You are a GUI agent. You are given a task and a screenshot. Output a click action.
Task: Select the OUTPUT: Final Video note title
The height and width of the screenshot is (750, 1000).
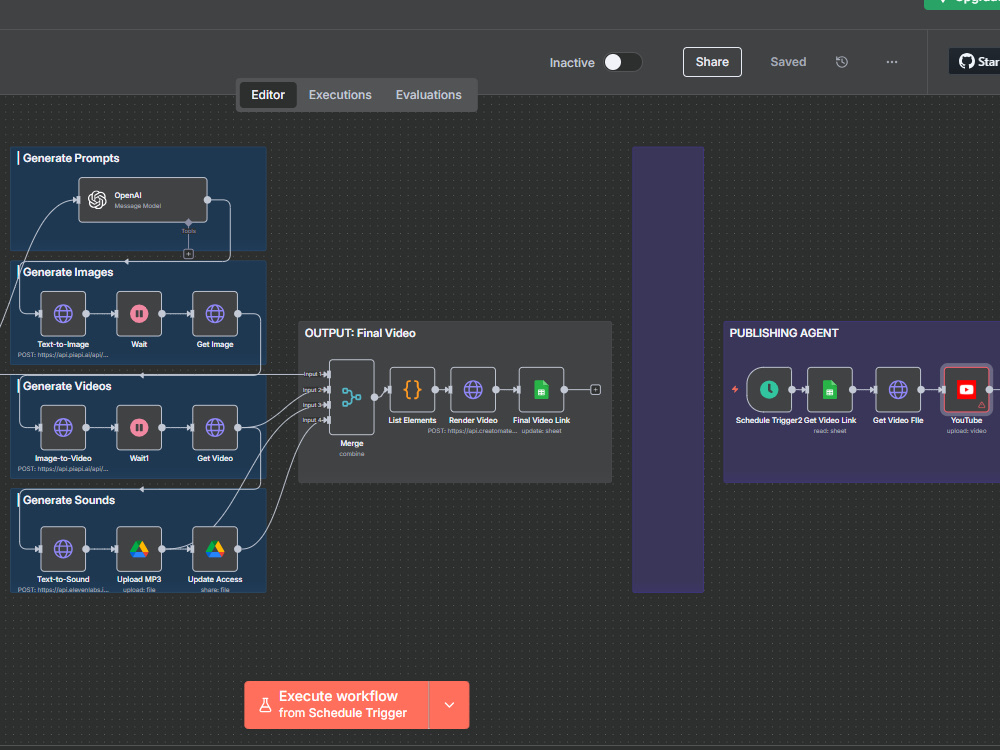coord(360,334)
